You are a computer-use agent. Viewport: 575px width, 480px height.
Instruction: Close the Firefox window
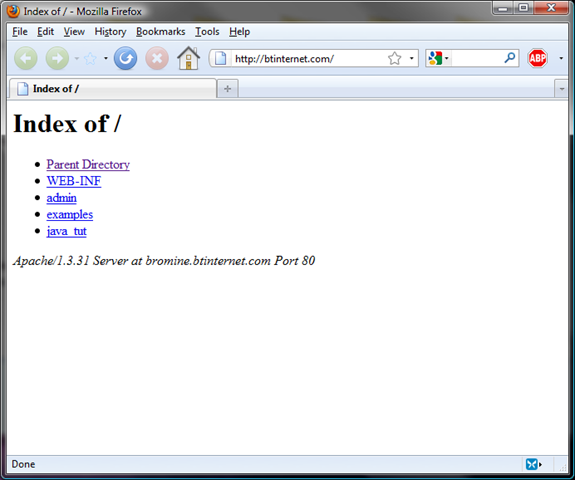coord(551,8)
